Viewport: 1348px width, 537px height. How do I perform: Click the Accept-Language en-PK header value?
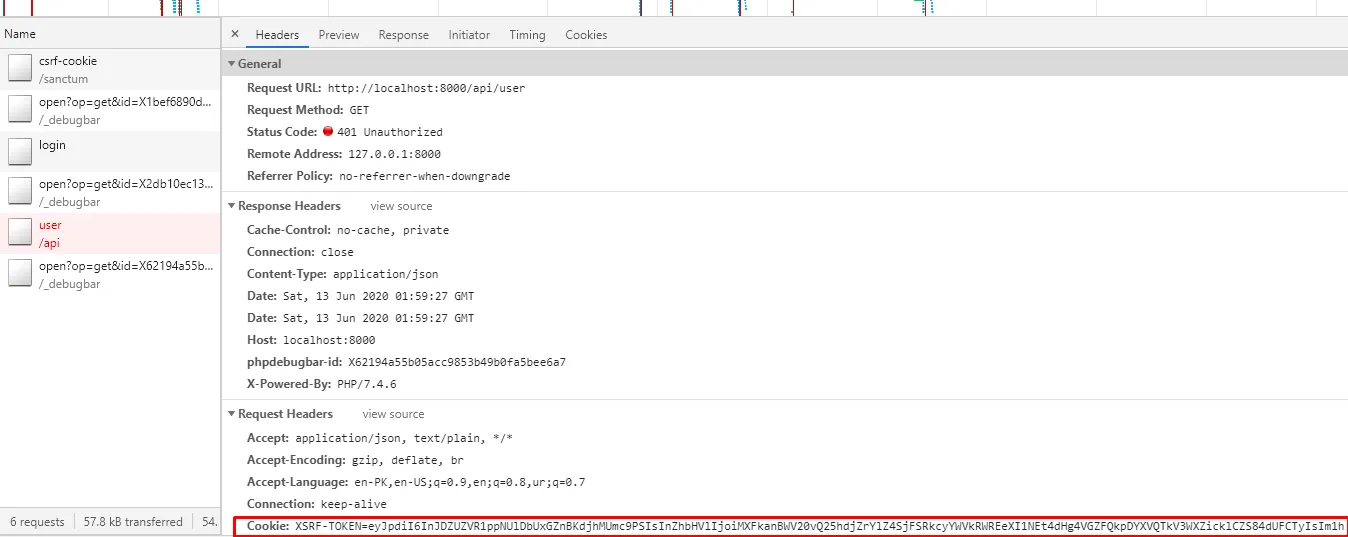click(x=469, y=482)
